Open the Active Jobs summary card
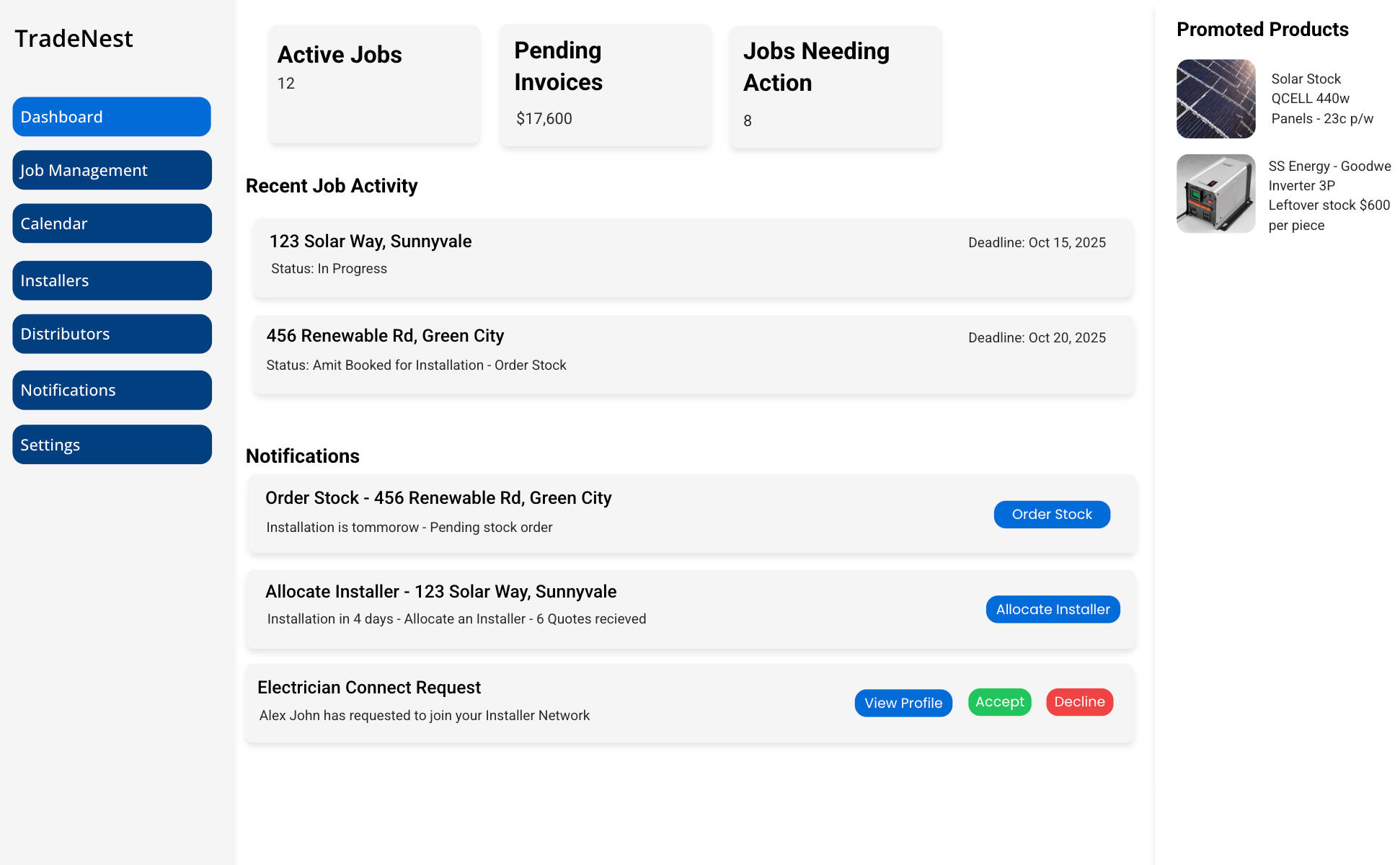This screenshot has height=865, width=1400. (374, 84)
